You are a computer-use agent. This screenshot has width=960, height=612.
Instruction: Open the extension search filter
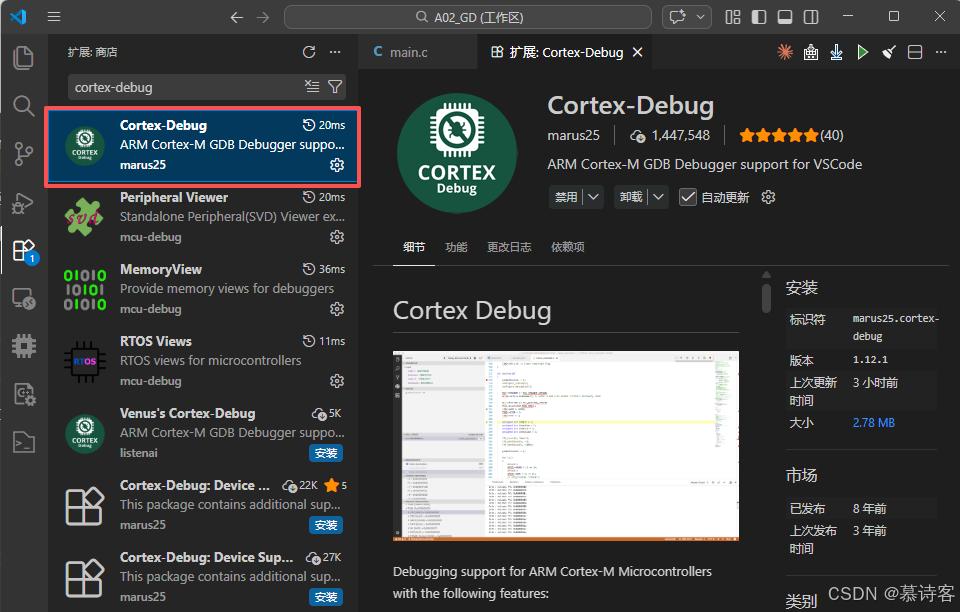[x=335, y=86]
